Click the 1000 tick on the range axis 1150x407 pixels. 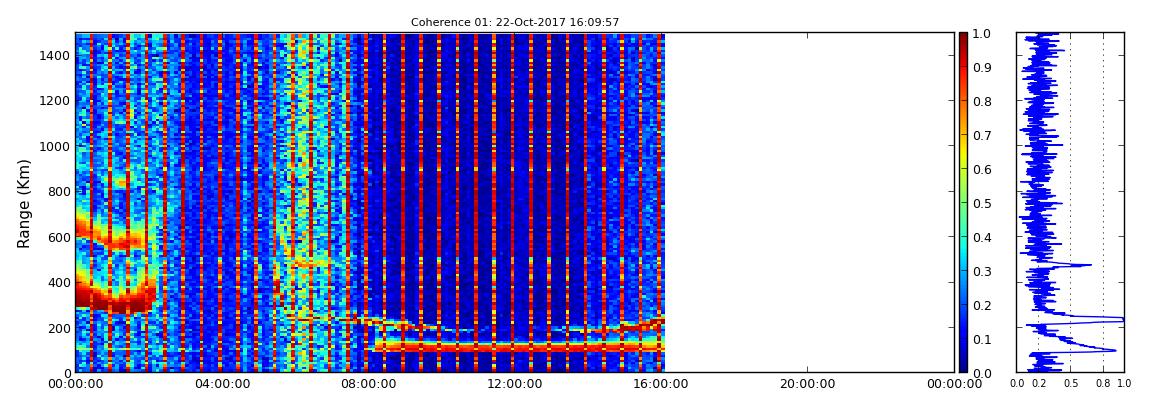pos(54,146)
